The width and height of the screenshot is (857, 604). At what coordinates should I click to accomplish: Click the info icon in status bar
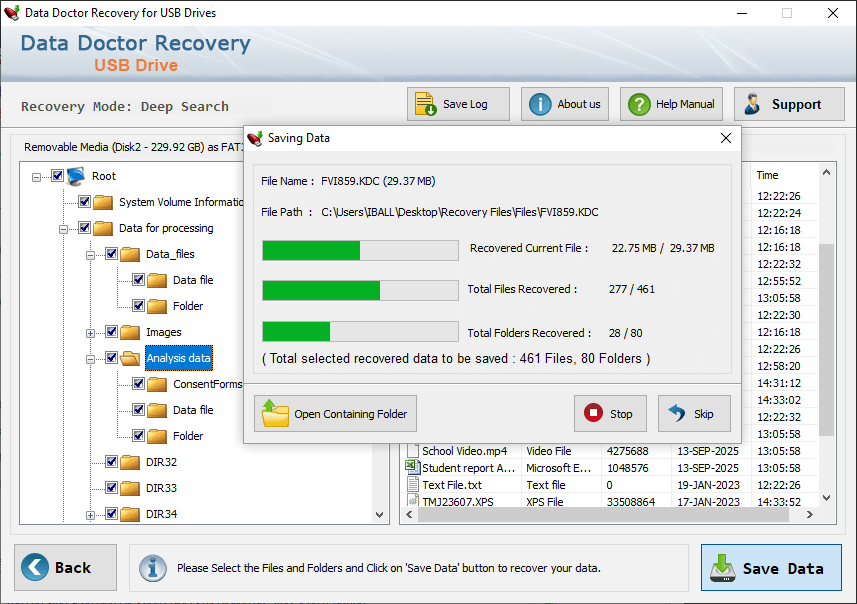point(153,568)
